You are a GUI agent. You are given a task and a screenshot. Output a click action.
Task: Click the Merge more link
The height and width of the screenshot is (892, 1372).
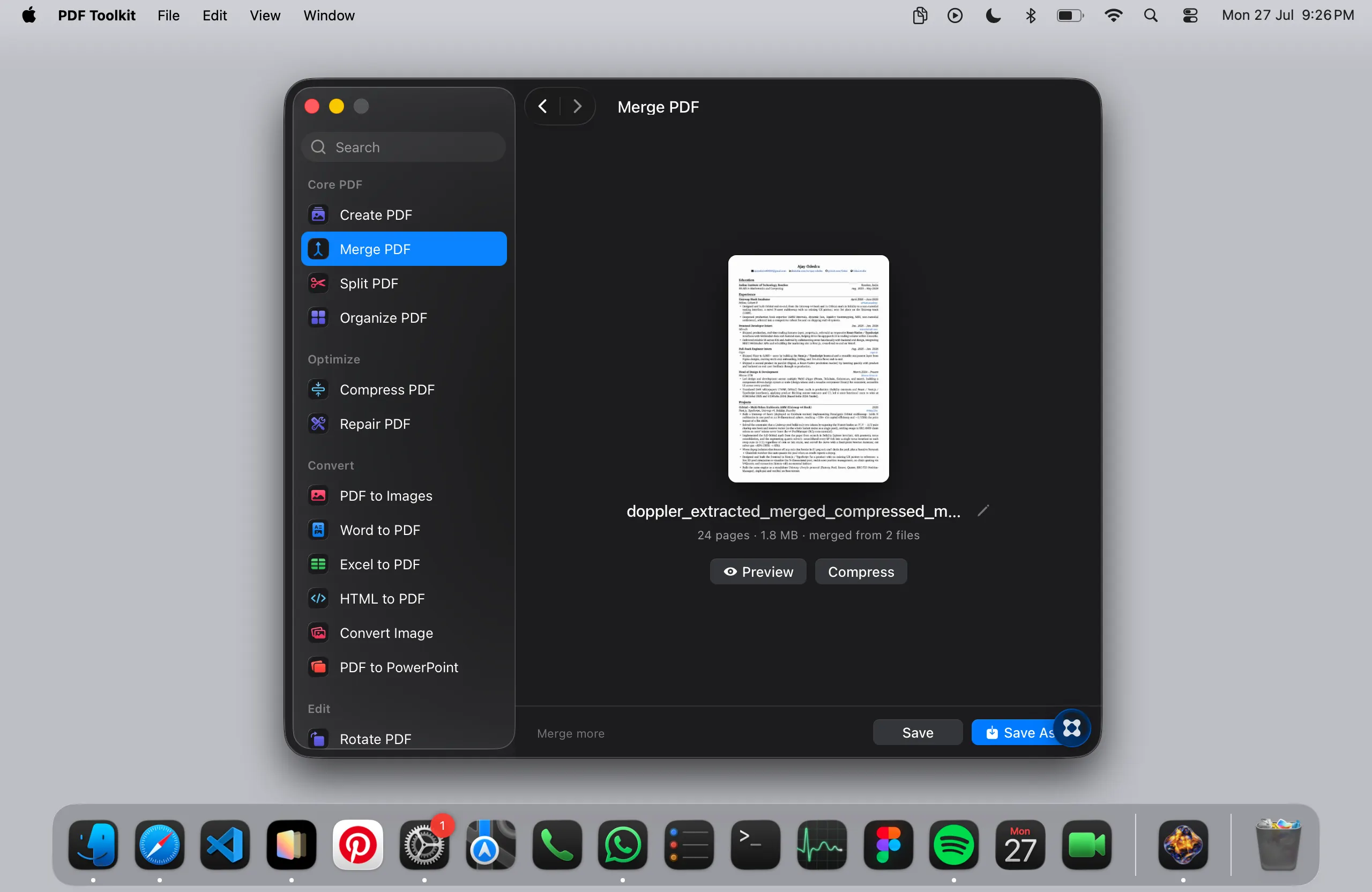pos(571,733)
